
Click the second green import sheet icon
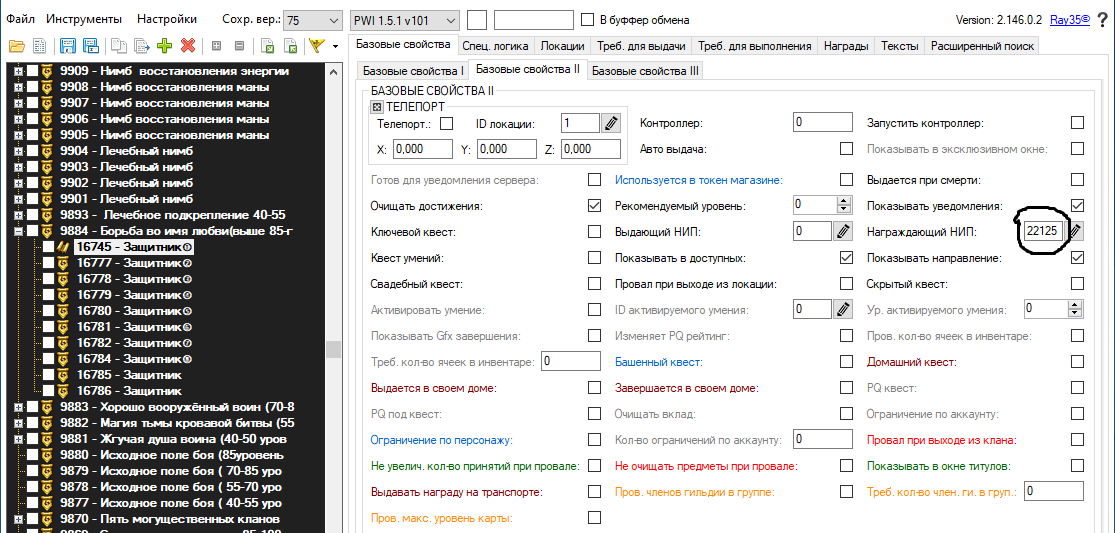coord(290,46)
